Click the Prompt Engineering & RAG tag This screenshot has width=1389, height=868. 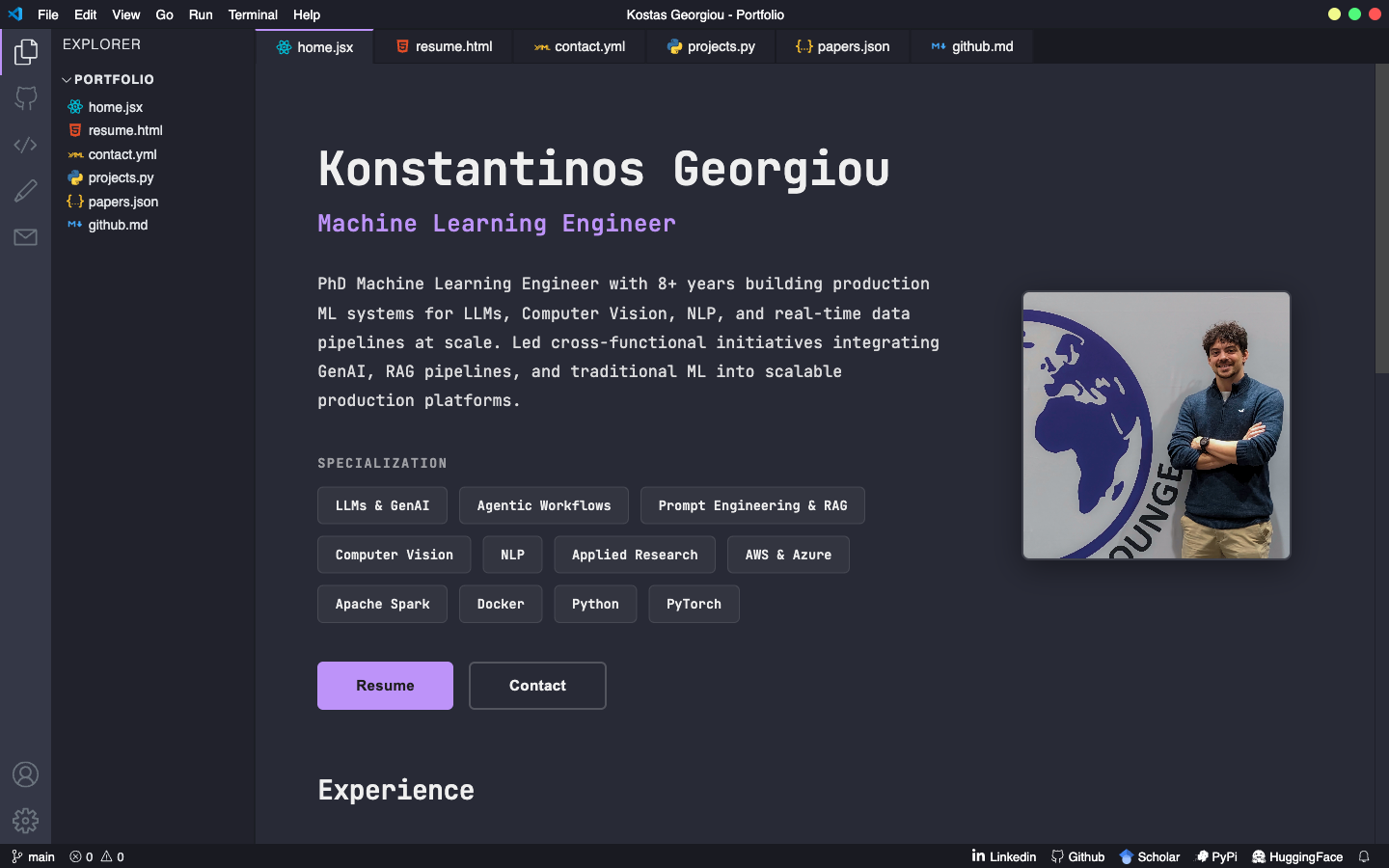752,505
